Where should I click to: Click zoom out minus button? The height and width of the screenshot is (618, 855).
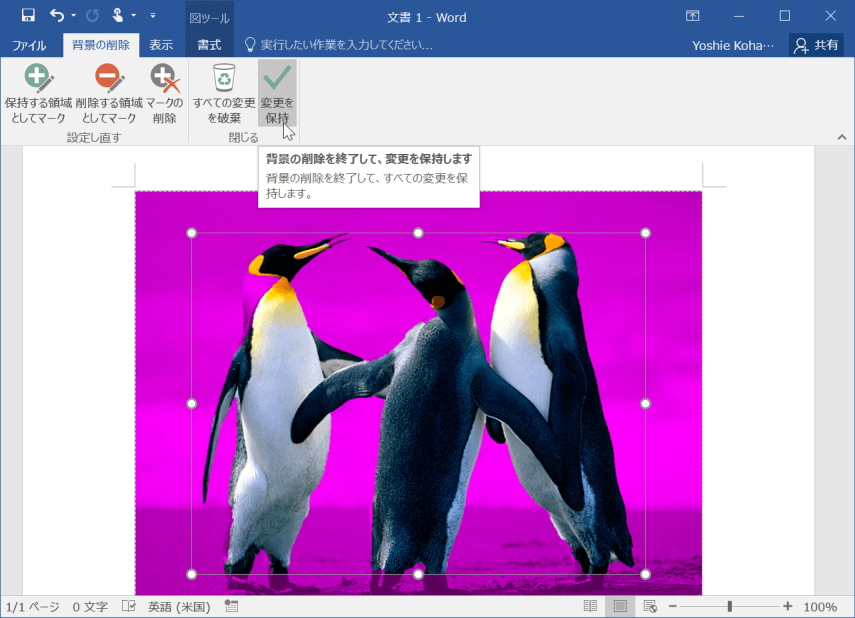click(x=673, y=606)
